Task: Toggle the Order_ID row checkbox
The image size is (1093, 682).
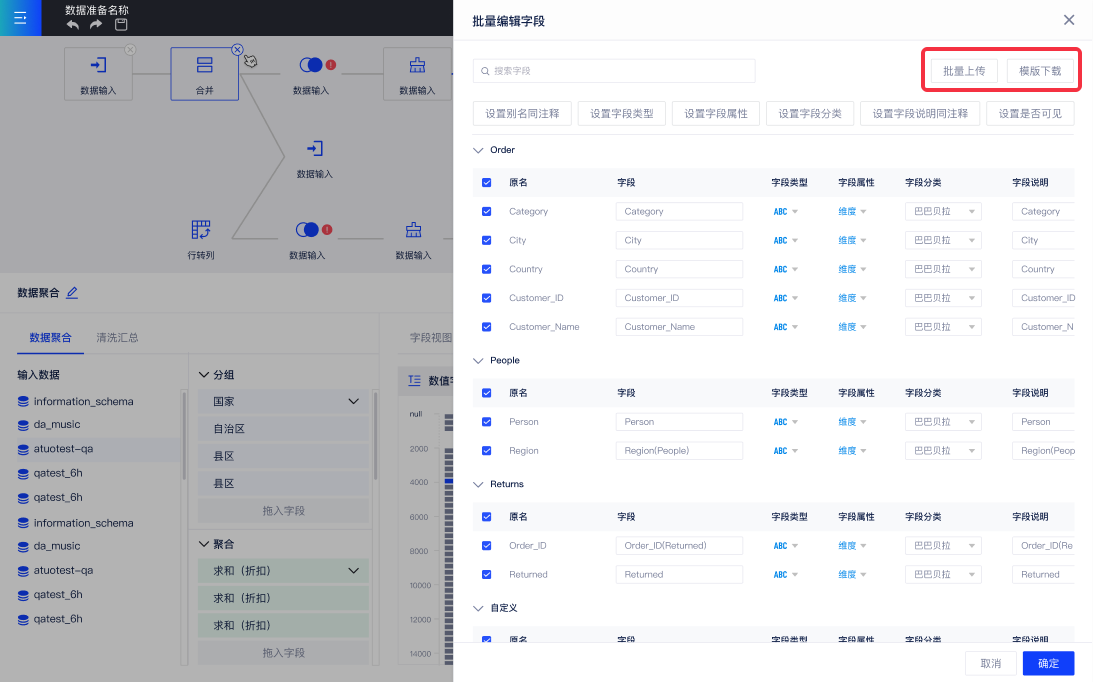Action: point(487,546)
